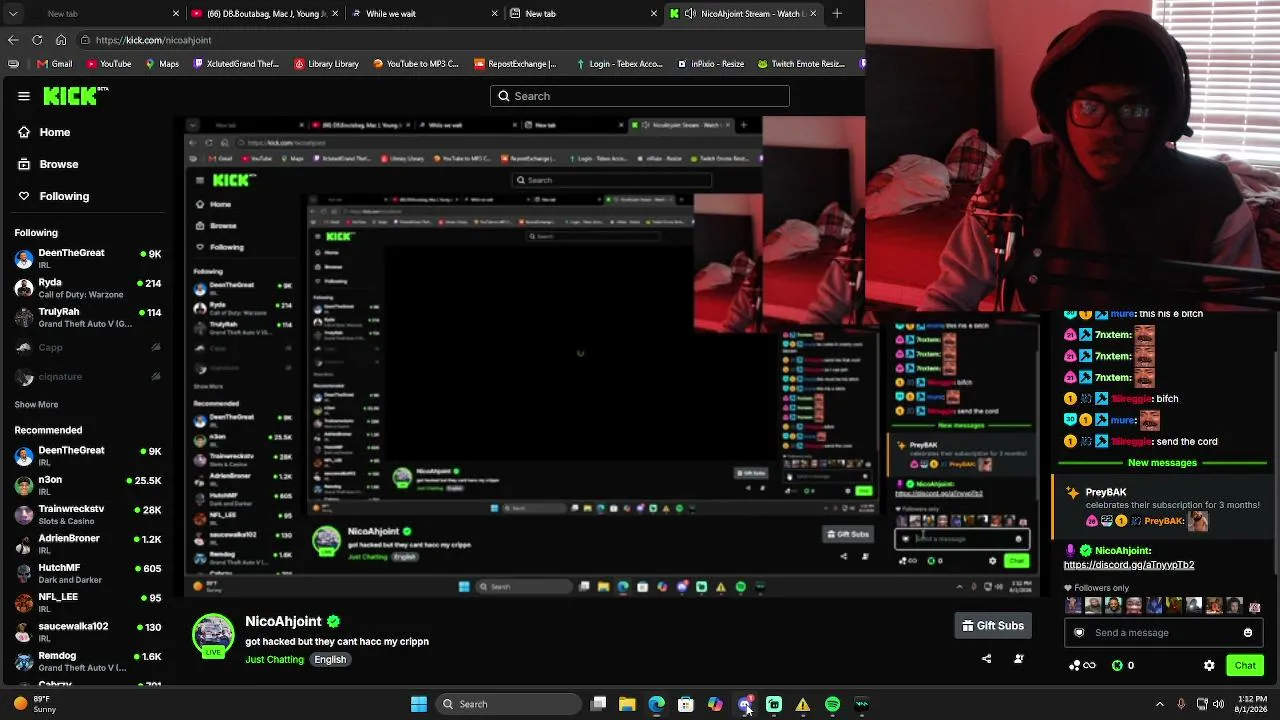Go to the Kick logo homepage
1280x720 pixels.
[76, 96]
